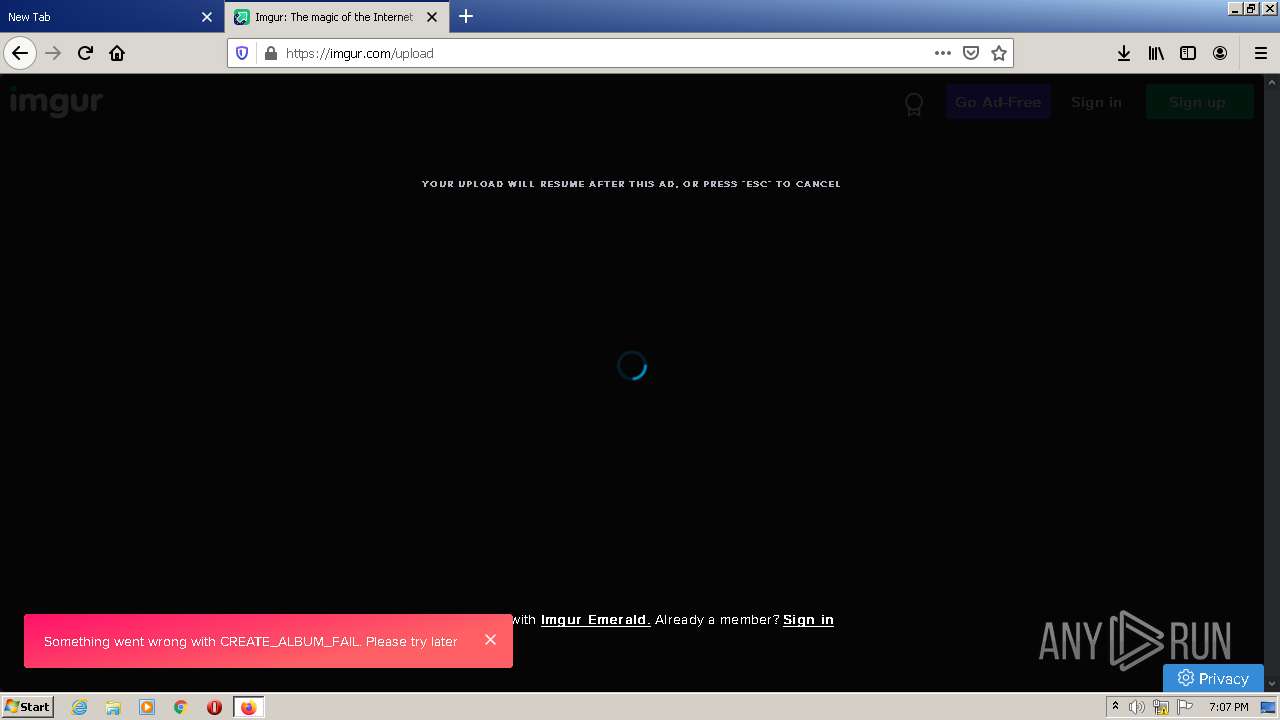Switch to the New Tab tab
The width and height of the screenshot is (1280, 720).
(x=100, y=17)
